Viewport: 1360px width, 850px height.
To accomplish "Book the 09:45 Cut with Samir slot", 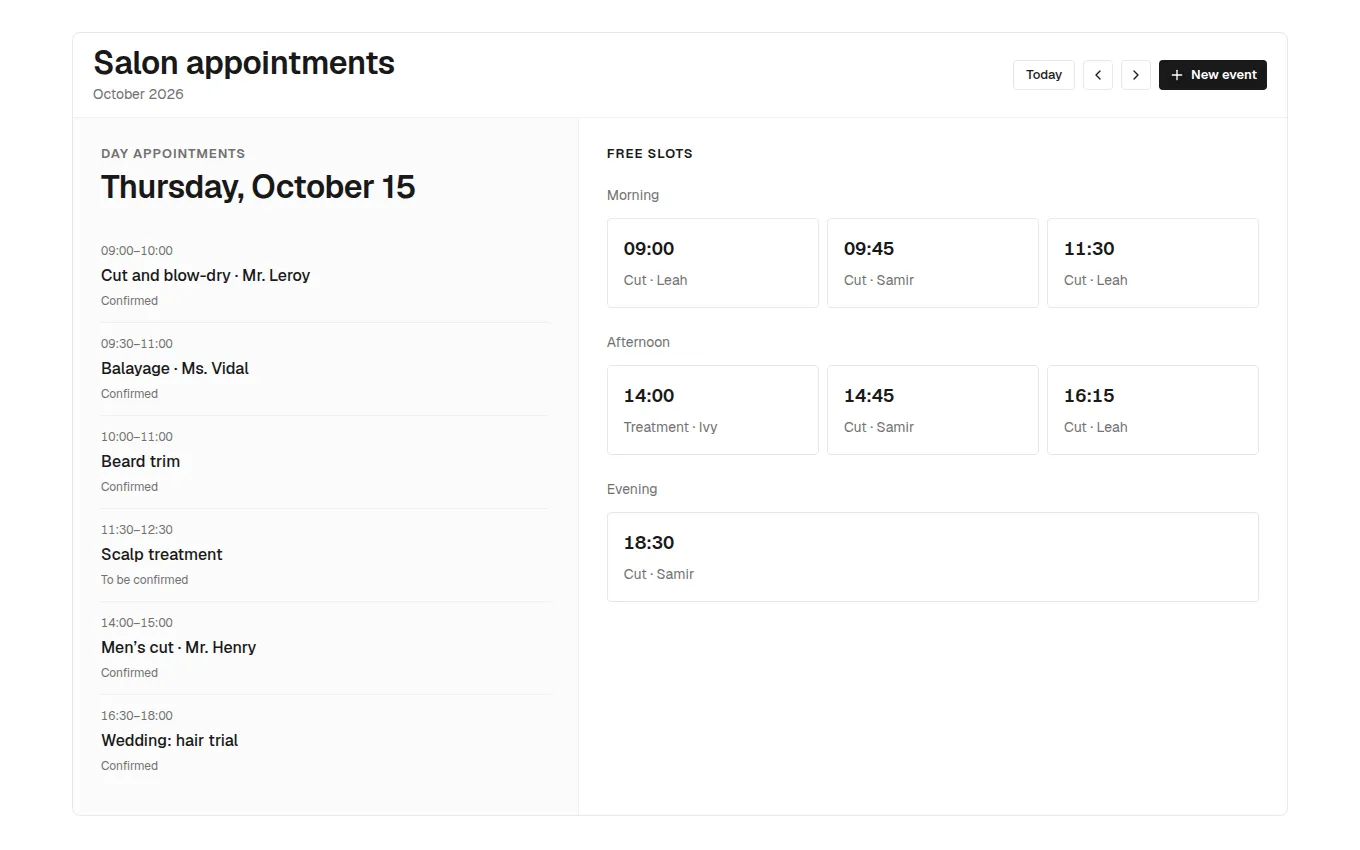I will pos(933,263).
